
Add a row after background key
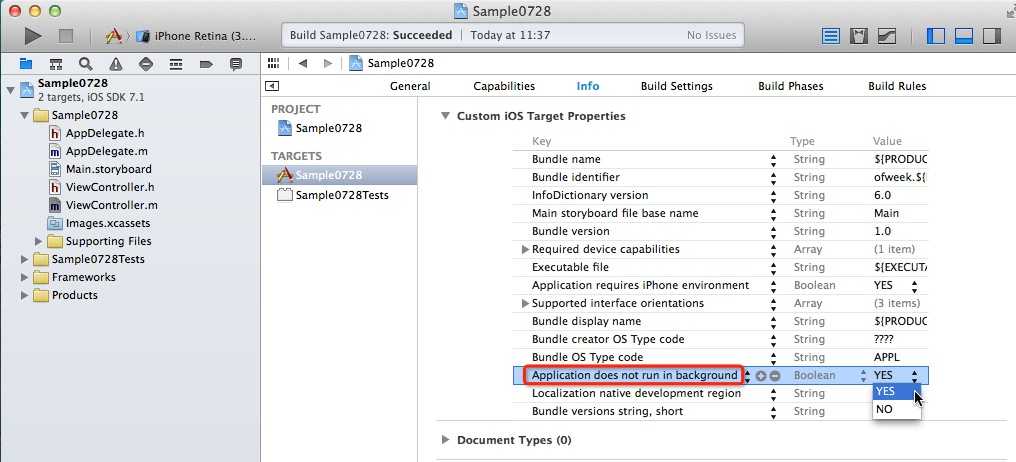[761, 376]
